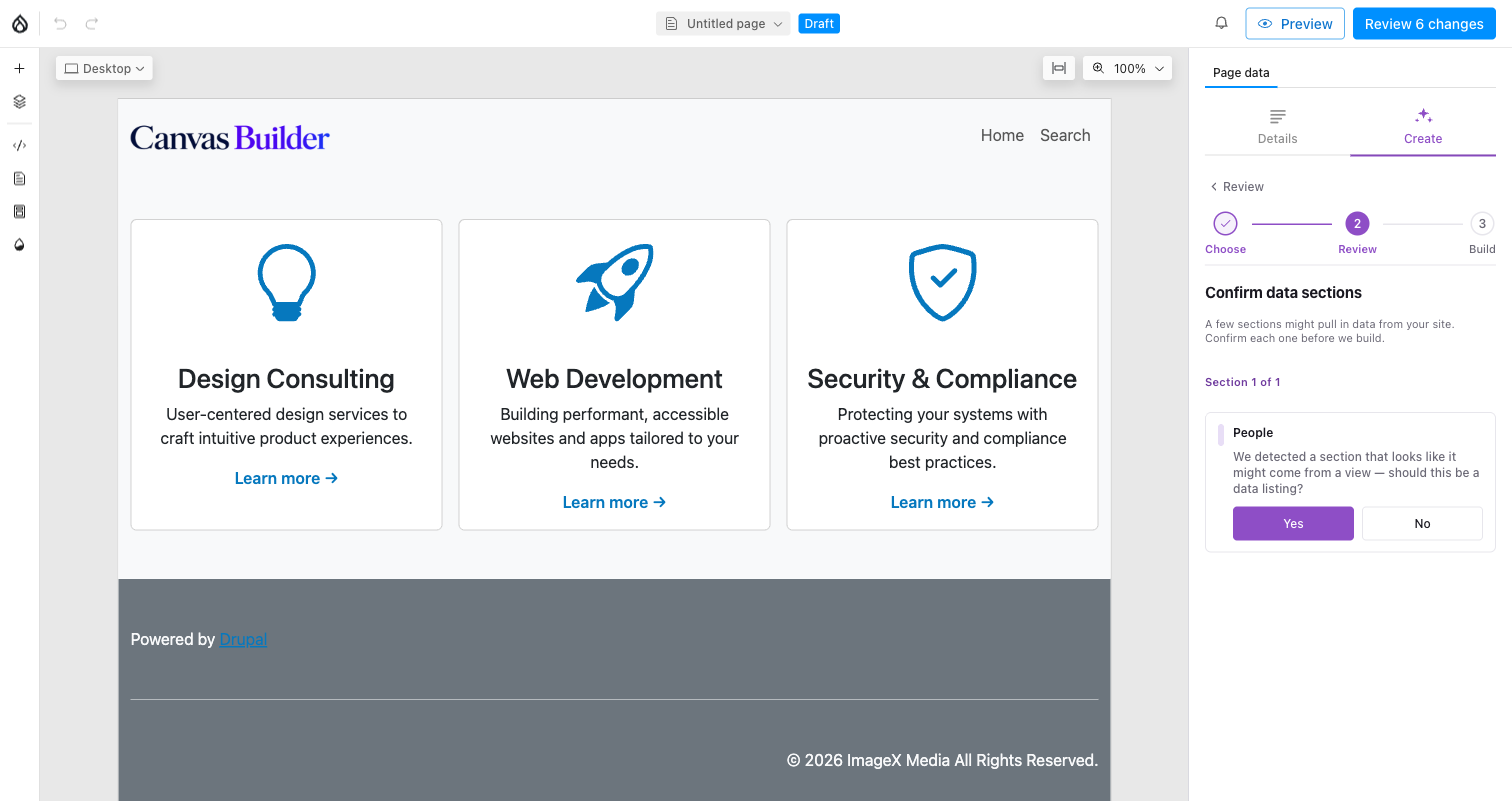Open the Drupal link in footer
The image size is (1512, 801).
[x=243, y=639]
